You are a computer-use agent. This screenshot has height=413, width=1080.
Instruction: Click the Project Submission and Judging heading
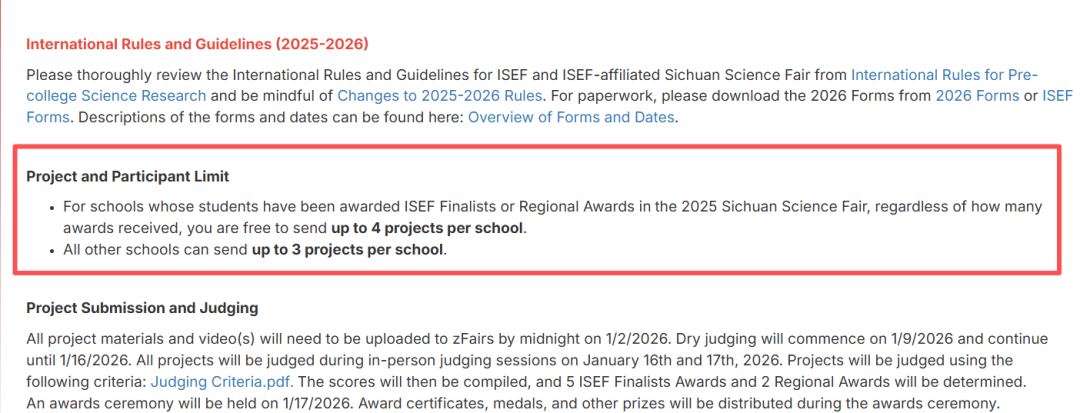click(x=142, y=307)
